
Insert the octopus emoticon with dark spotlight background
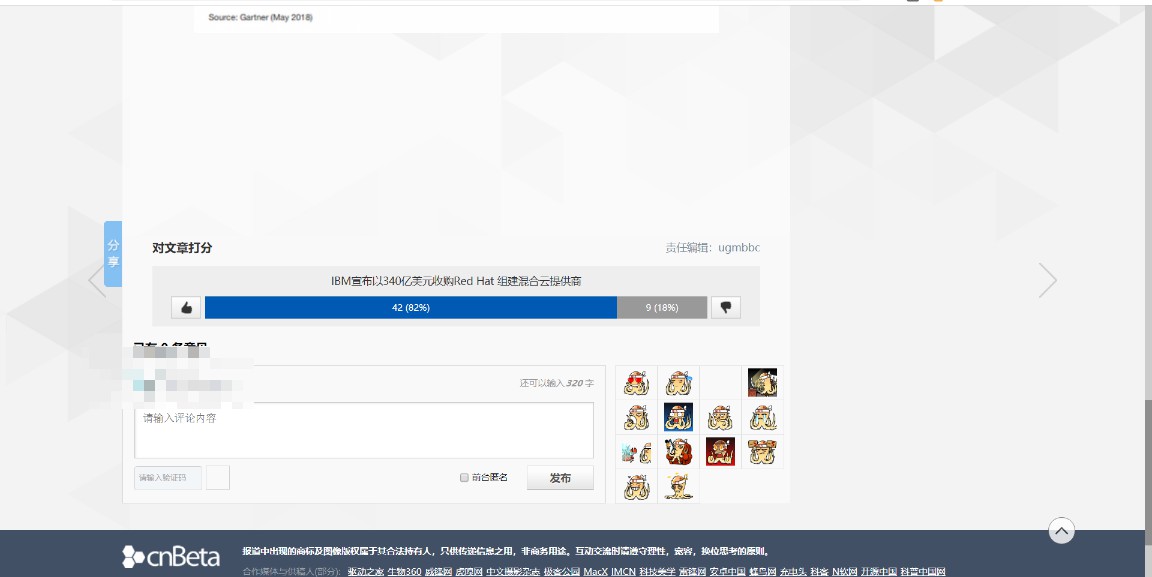click(763, 383)
